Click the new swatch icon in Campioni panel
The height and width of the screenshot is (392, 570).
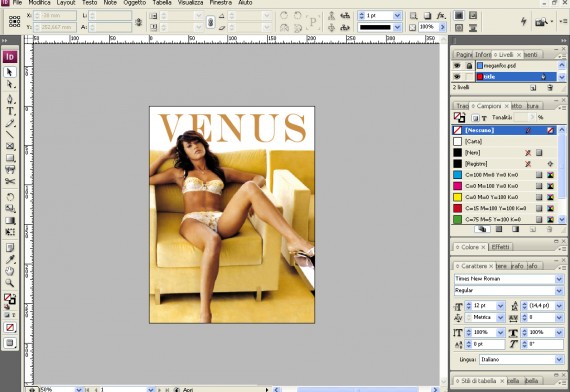click(533, 229)
